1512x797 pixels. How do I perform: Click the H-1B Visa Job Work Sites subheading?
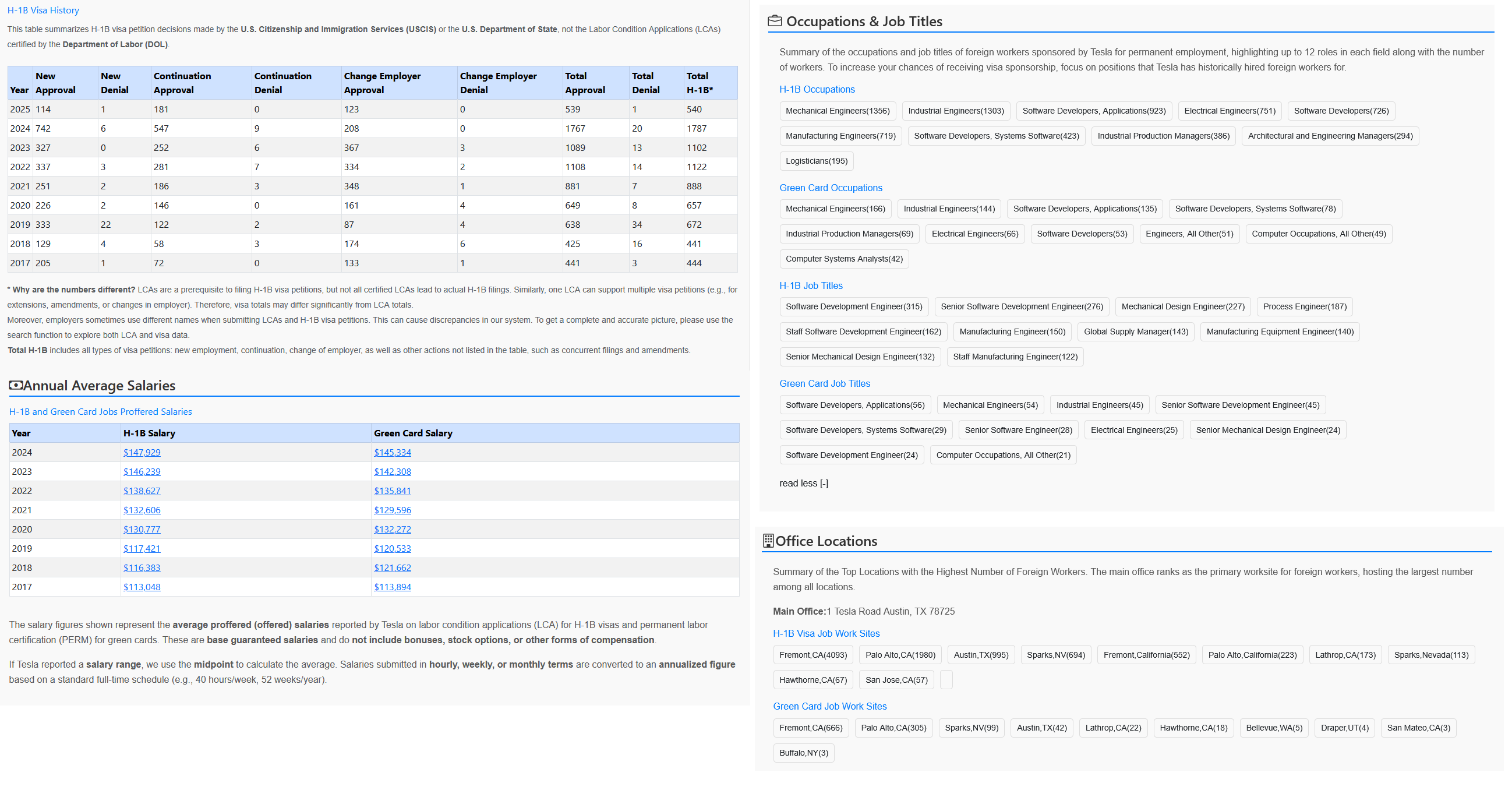point(826,634)
